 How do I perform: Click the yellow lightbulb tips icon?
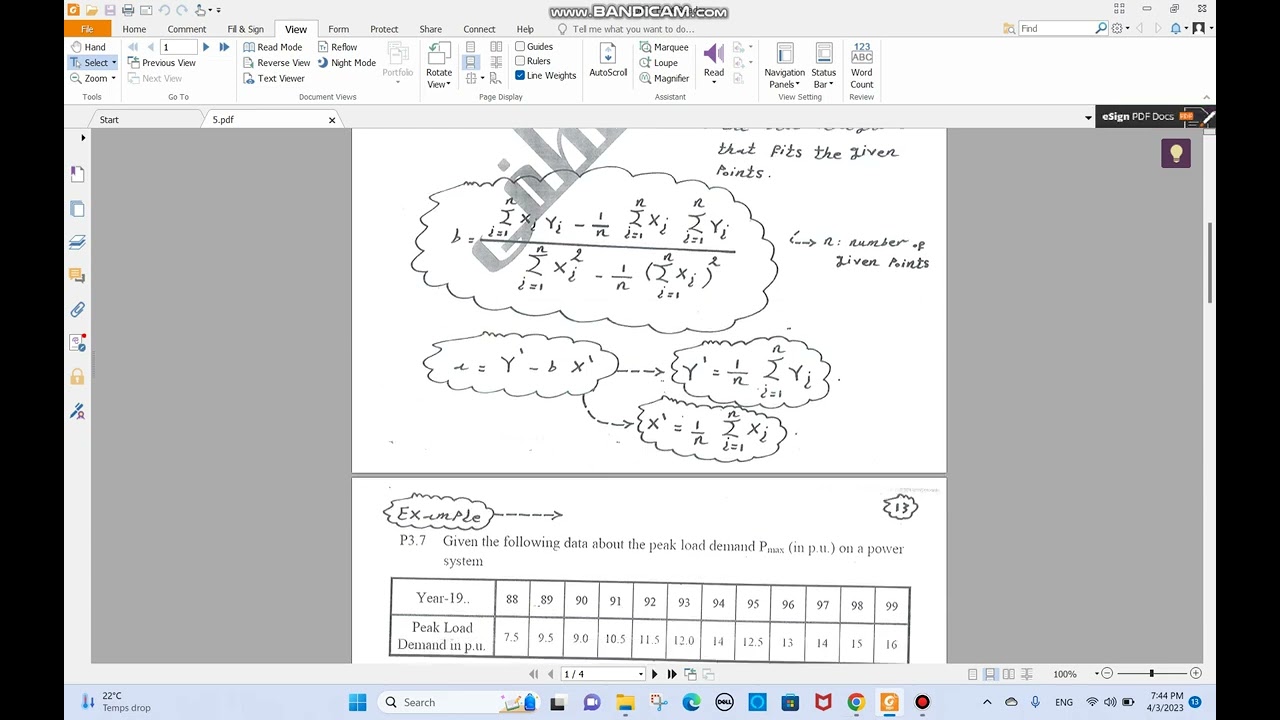[x=1176, y=153]
